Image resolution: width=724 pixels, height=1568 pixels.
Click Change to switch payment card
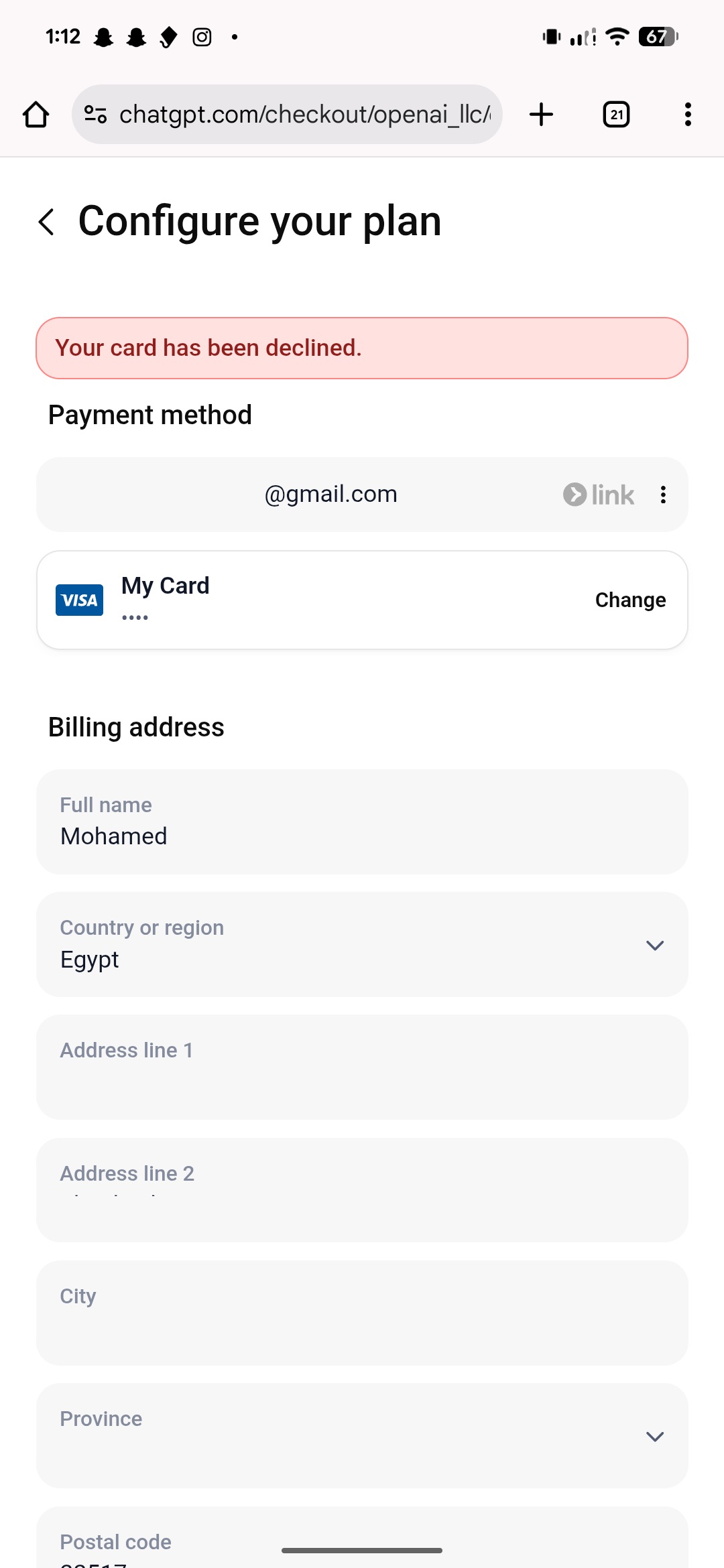[630, 600]
